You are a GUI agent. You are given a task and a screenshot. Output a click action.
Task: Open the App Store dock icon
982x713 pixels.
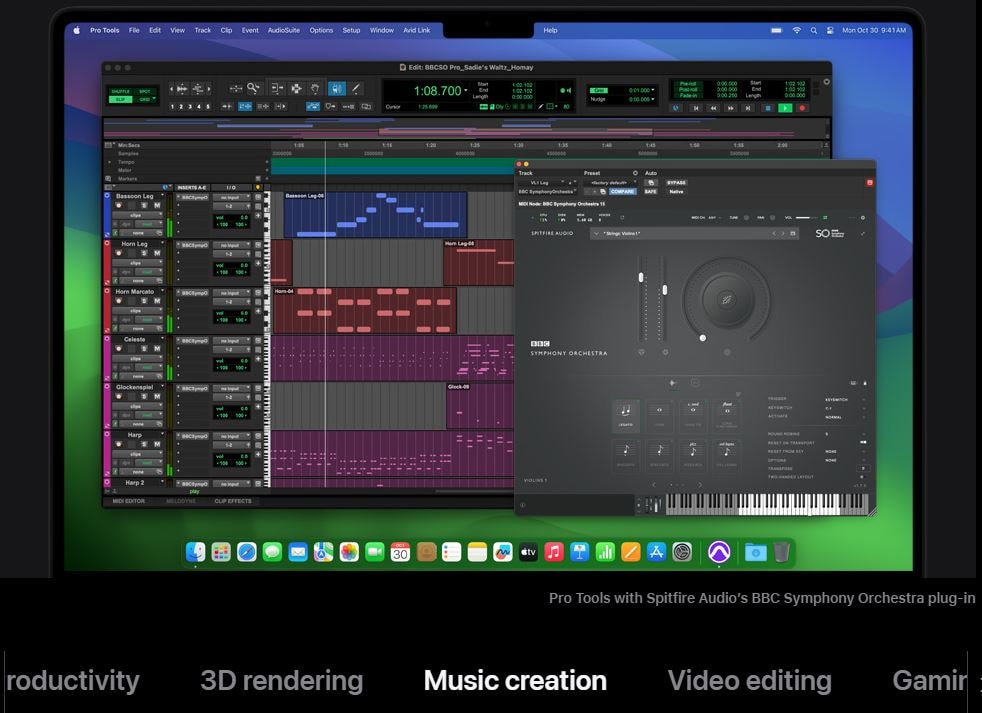(x=657, y=552)
